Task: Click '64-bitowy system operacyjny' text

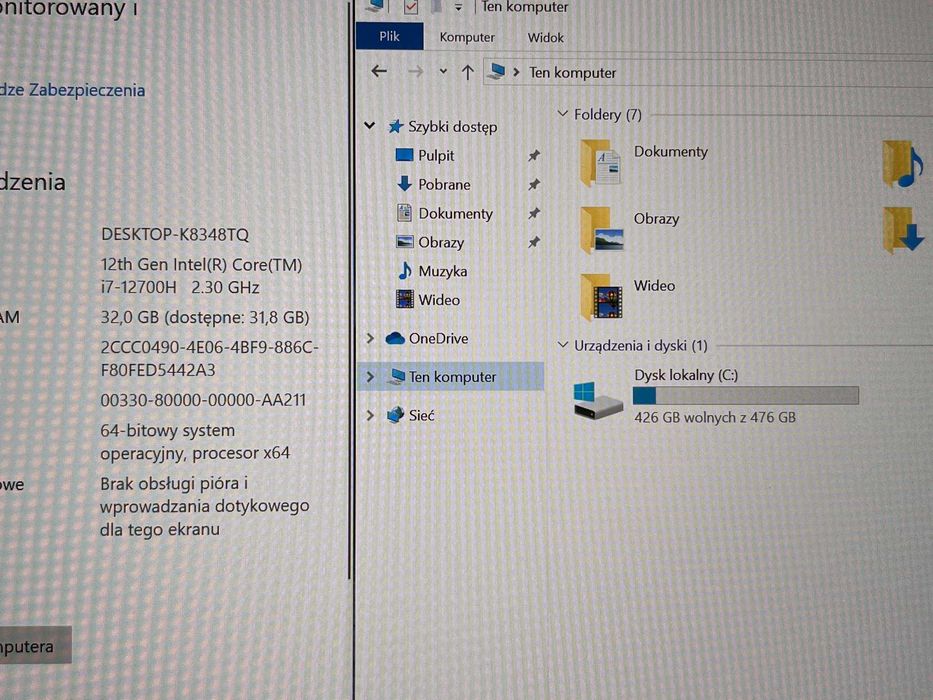Action: pos(195,442)
